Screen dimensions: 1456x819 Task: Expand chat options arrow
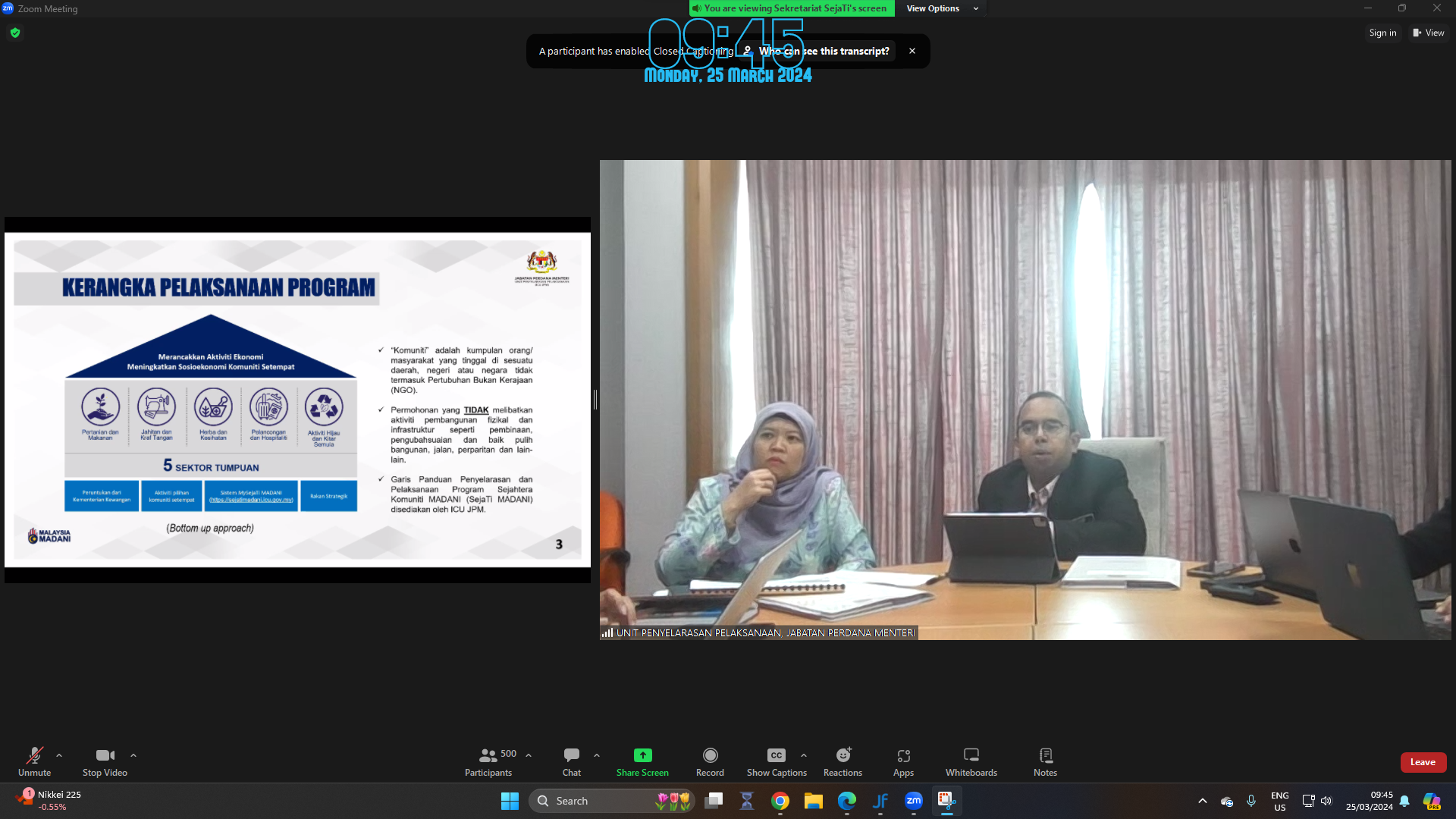point(597,755)
